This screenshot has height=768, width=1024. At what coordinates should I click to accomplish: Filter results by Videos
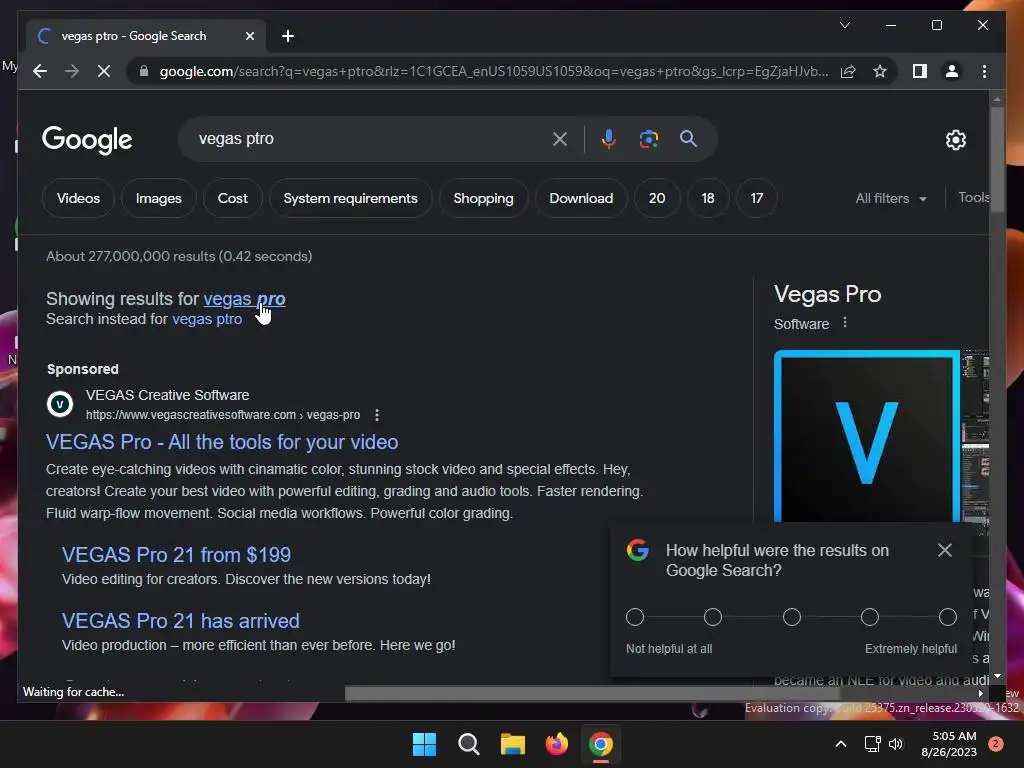78,199
